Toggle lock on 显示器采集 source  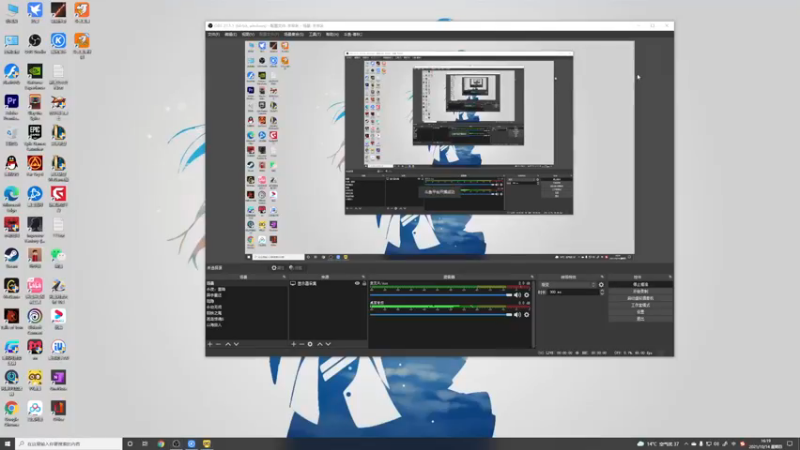[x=364, y=283]
